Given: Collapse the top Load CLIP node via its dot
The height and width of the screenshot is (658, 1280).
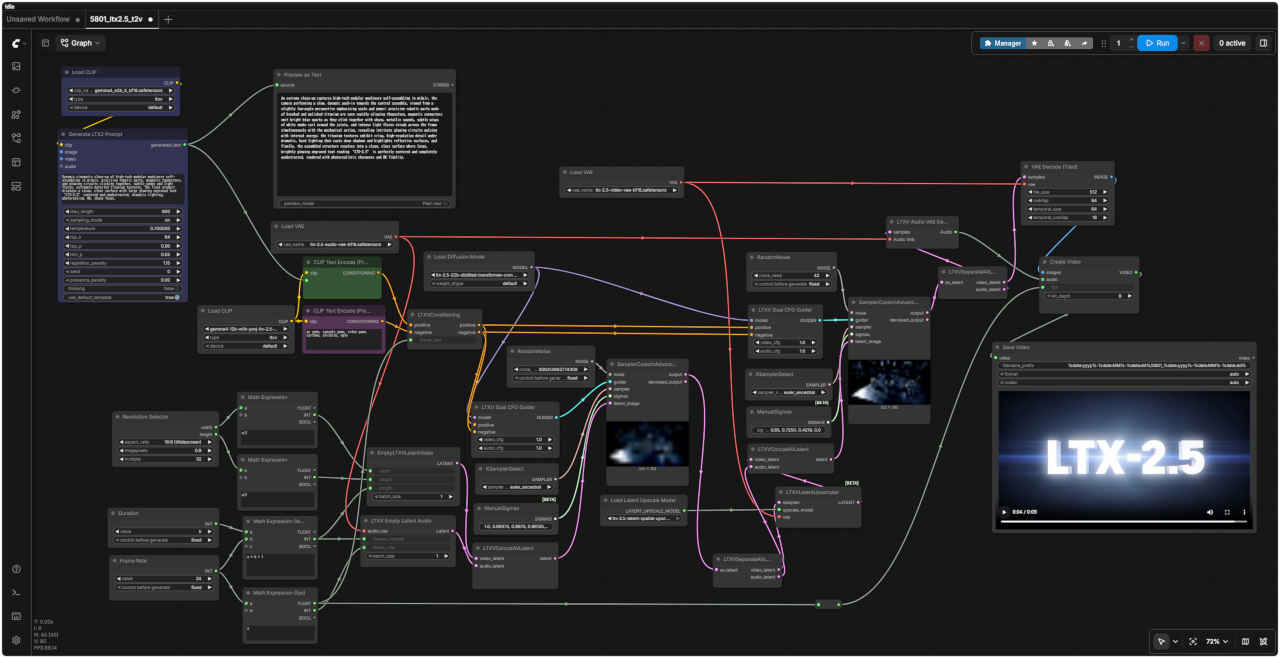Looking at the screenshot, I should [66, 72].
